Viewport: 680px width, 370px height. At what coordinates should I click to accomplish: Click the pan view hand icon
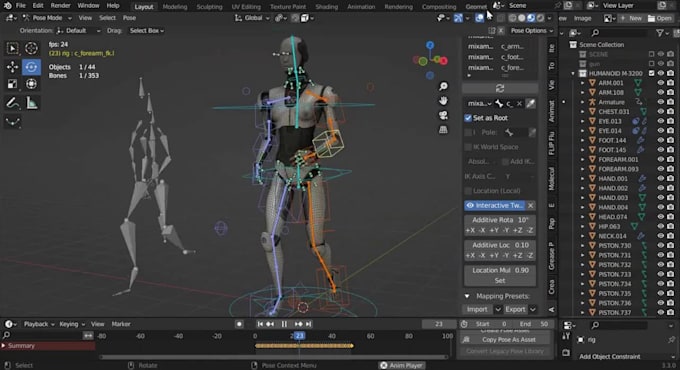pos(443,101)
